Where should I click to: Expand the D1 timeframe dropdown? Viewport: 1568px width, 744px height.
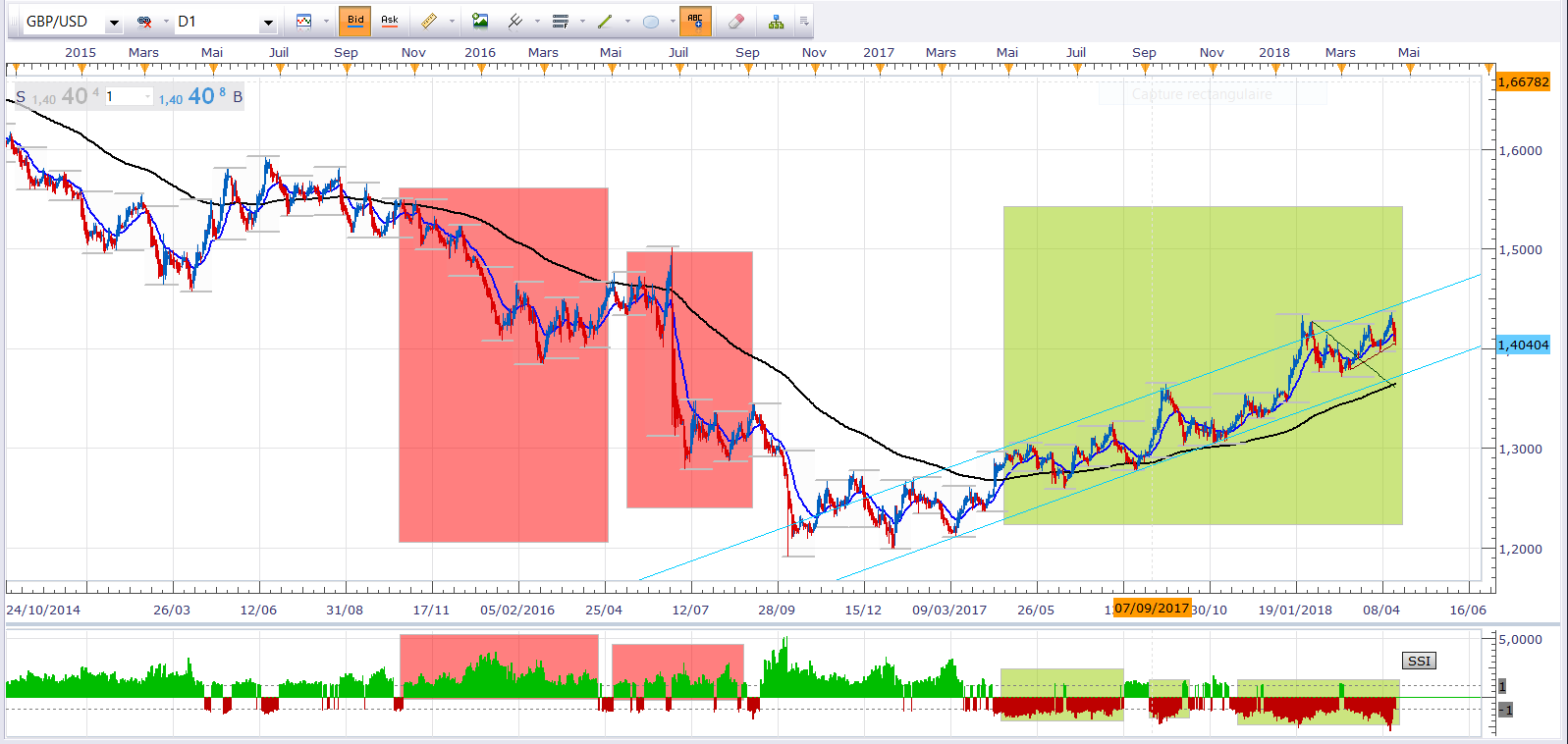(x=268, y=22)
